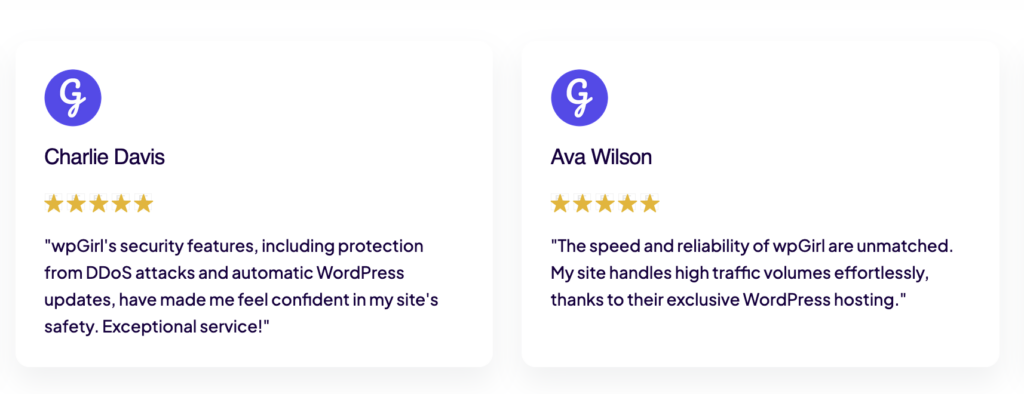Viewport: 1024px width, 394px height.
Task: Select the Ava Wilson testimonial card
Action: [x=760, y=203]
